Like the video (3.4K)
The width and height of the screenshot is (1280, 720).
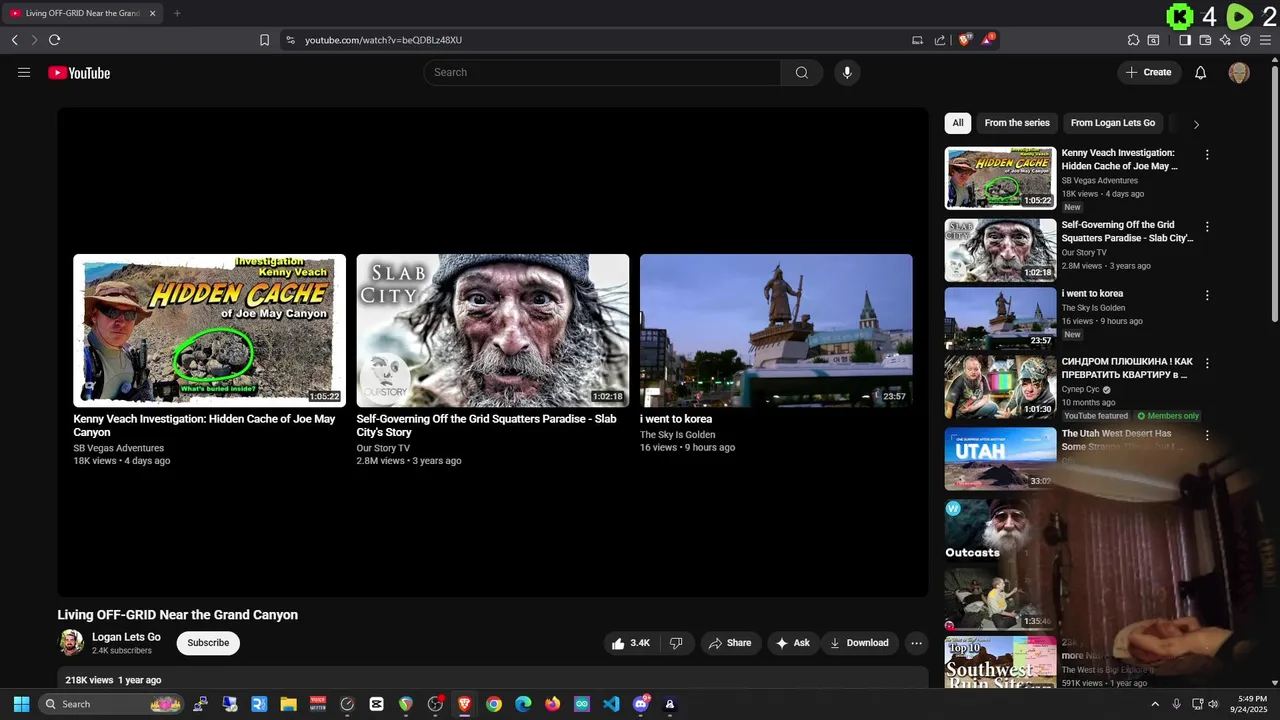click(x=631, y=643)
